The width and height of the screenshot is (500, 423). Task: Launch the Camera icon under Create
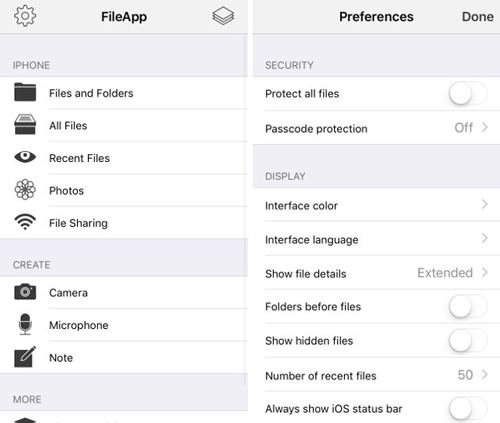coord(25,292)
